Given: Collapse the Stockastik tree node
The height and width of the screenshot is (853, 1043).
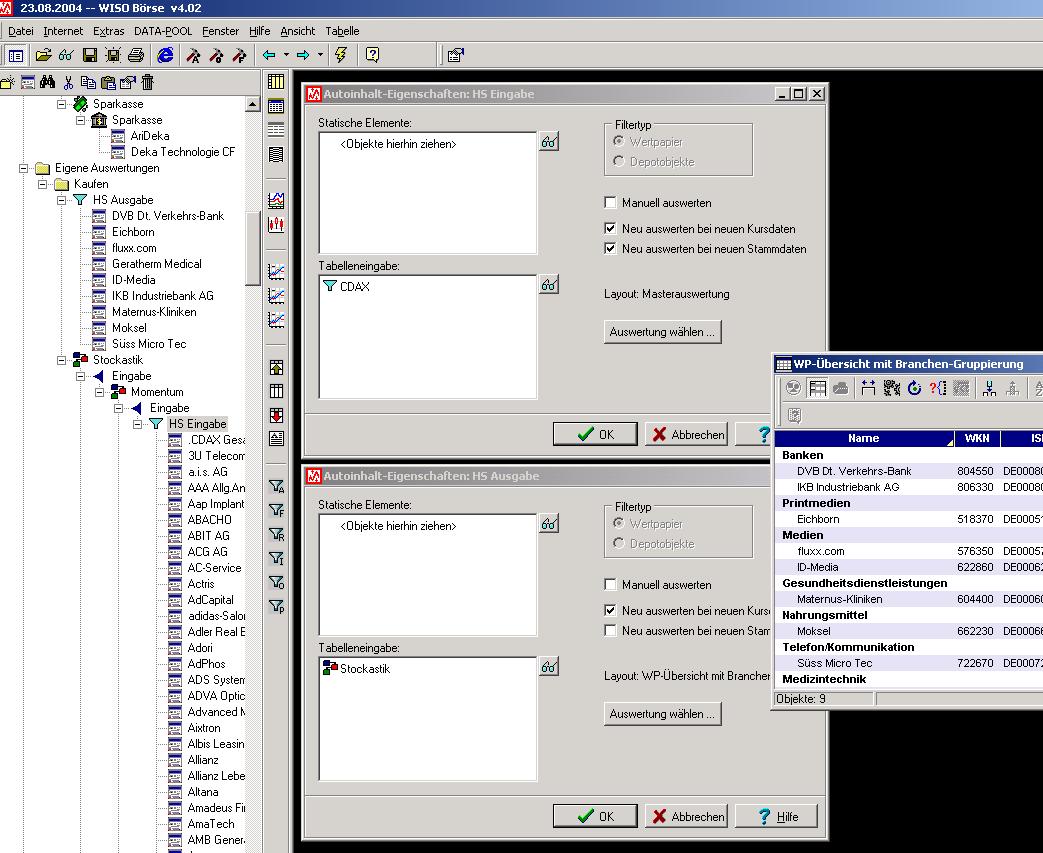Looking at the screenshot, I should [62, 360].
